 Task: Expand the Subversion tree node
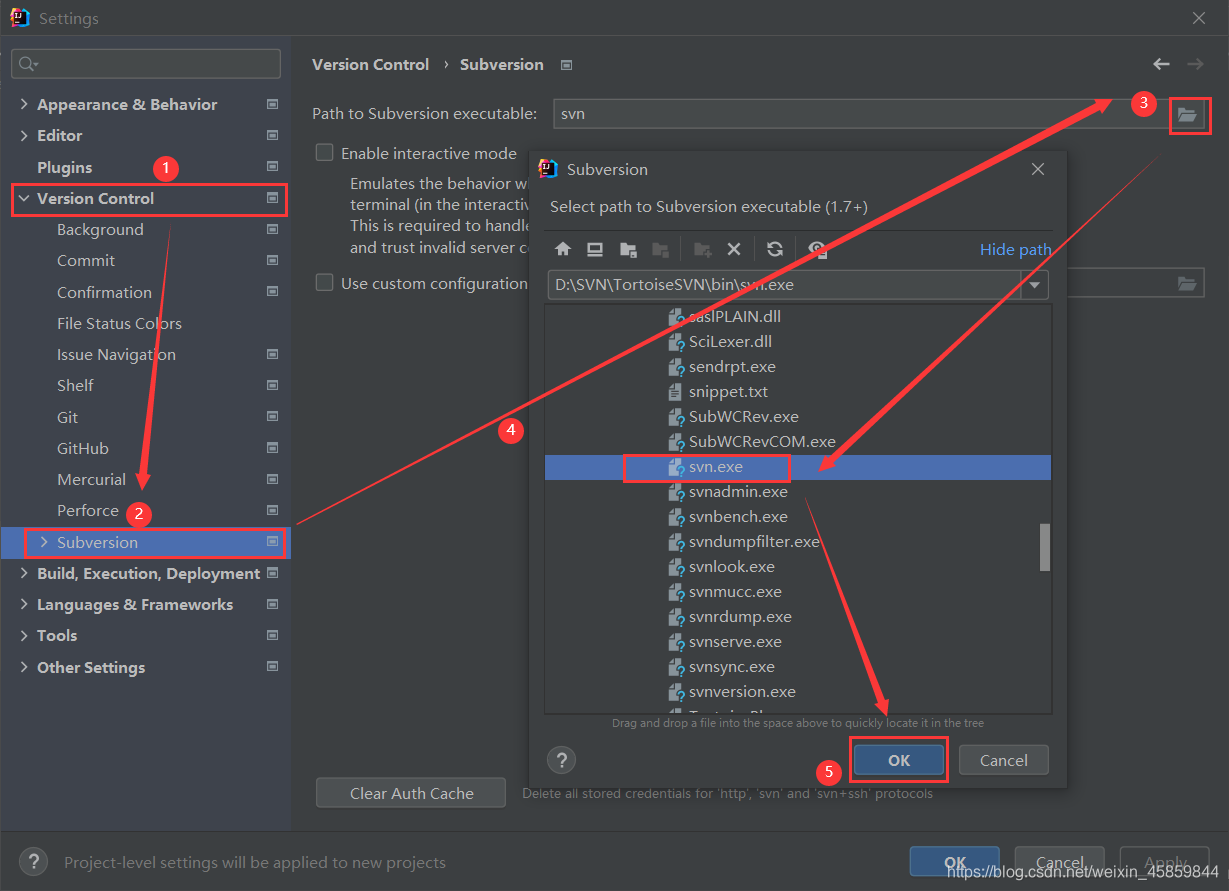coord(43,542)
